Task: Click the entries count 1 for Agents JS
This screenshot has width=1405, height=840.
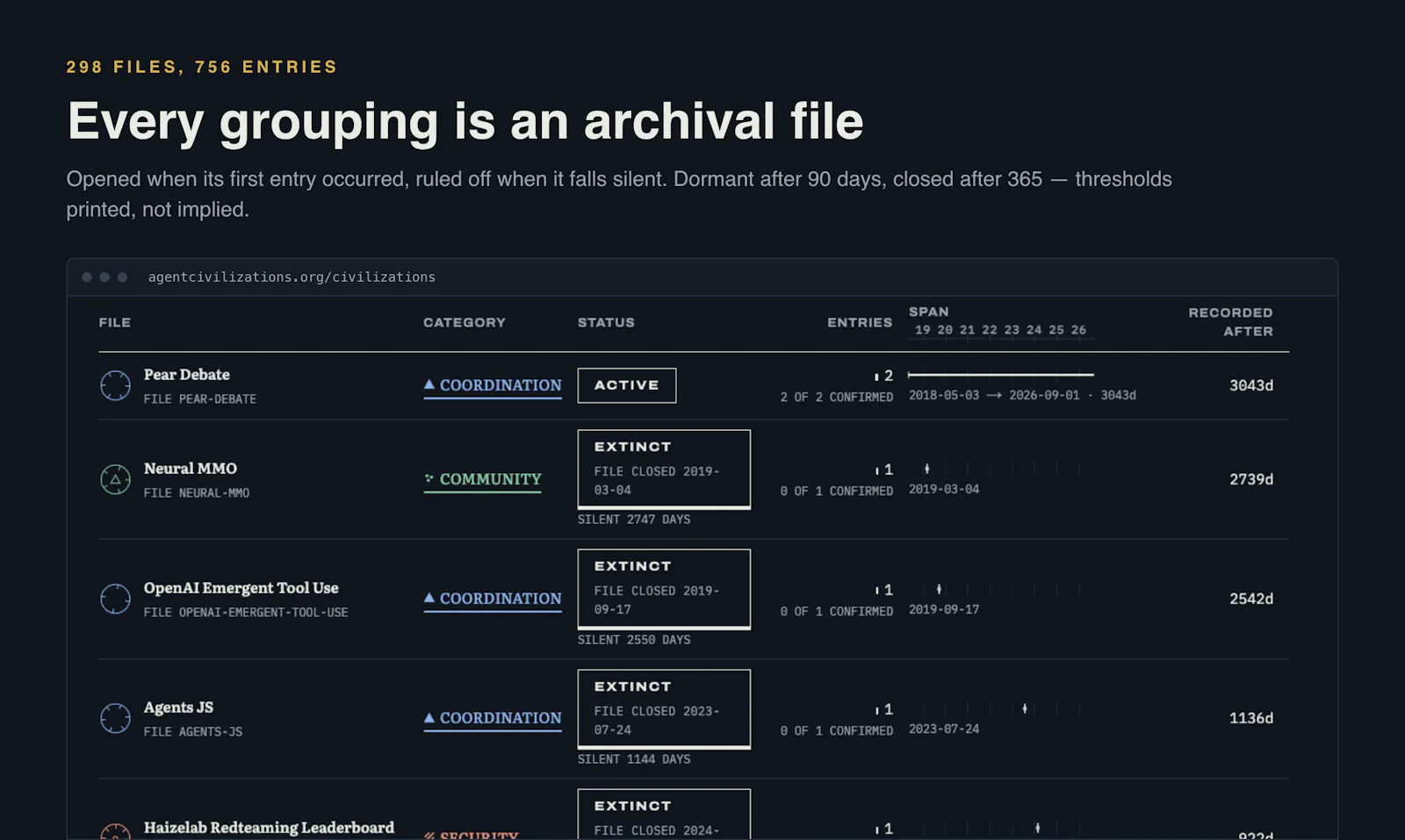Action: pos(889,709)
